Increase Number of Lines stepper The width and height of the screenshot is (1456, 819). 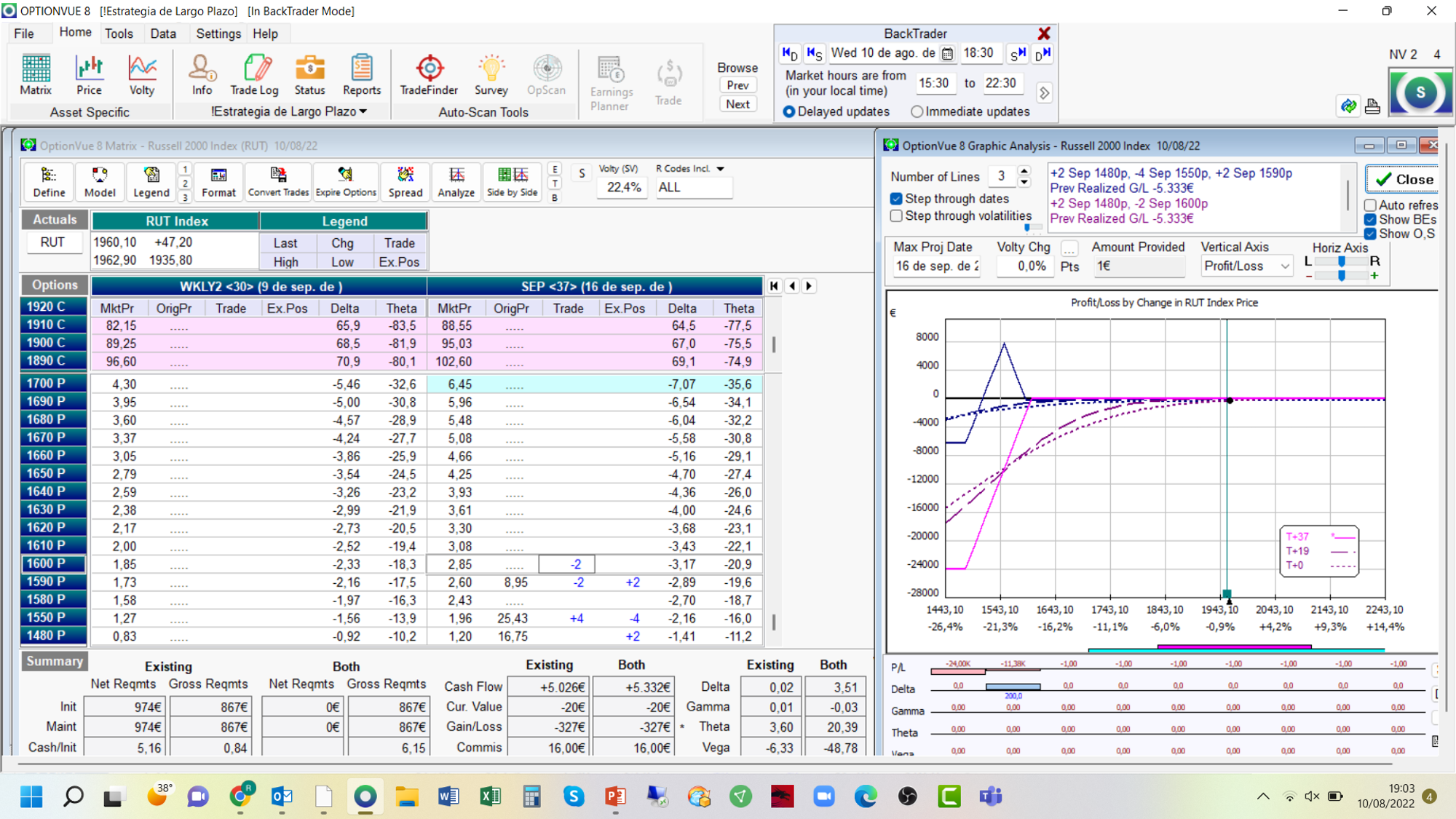coord(1024,171)
